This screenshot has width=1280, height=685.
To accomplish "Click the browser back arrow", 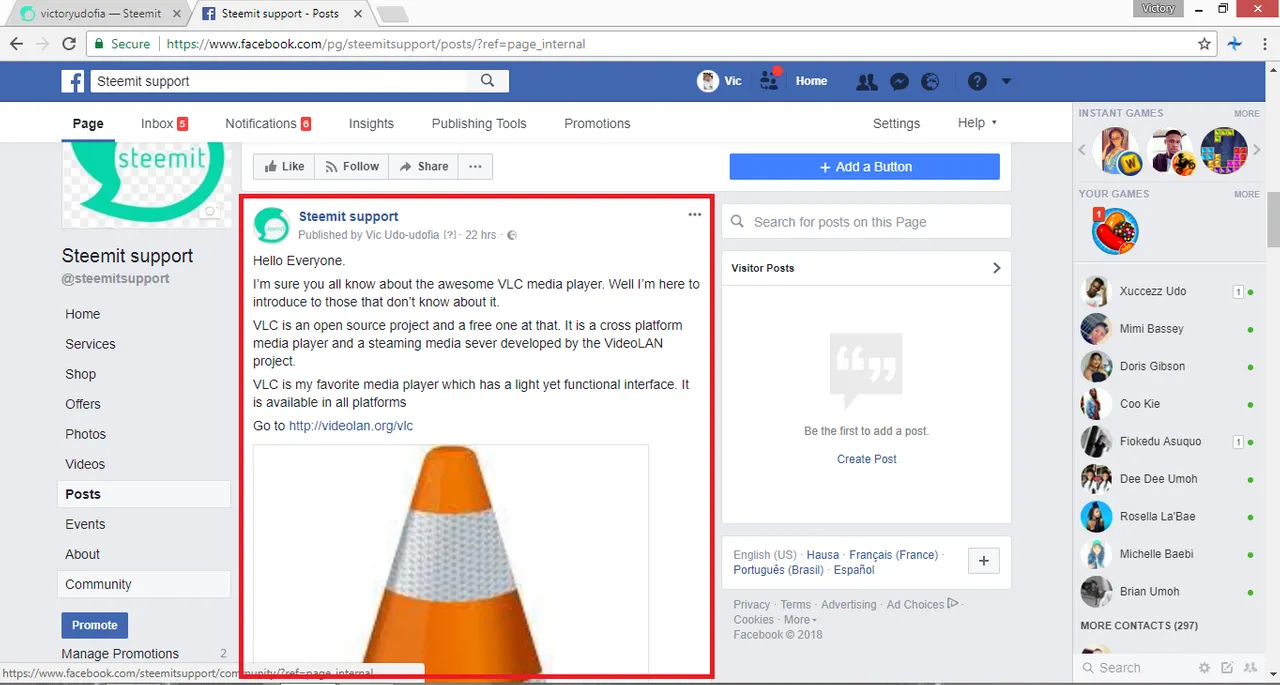I will [16, 44].
